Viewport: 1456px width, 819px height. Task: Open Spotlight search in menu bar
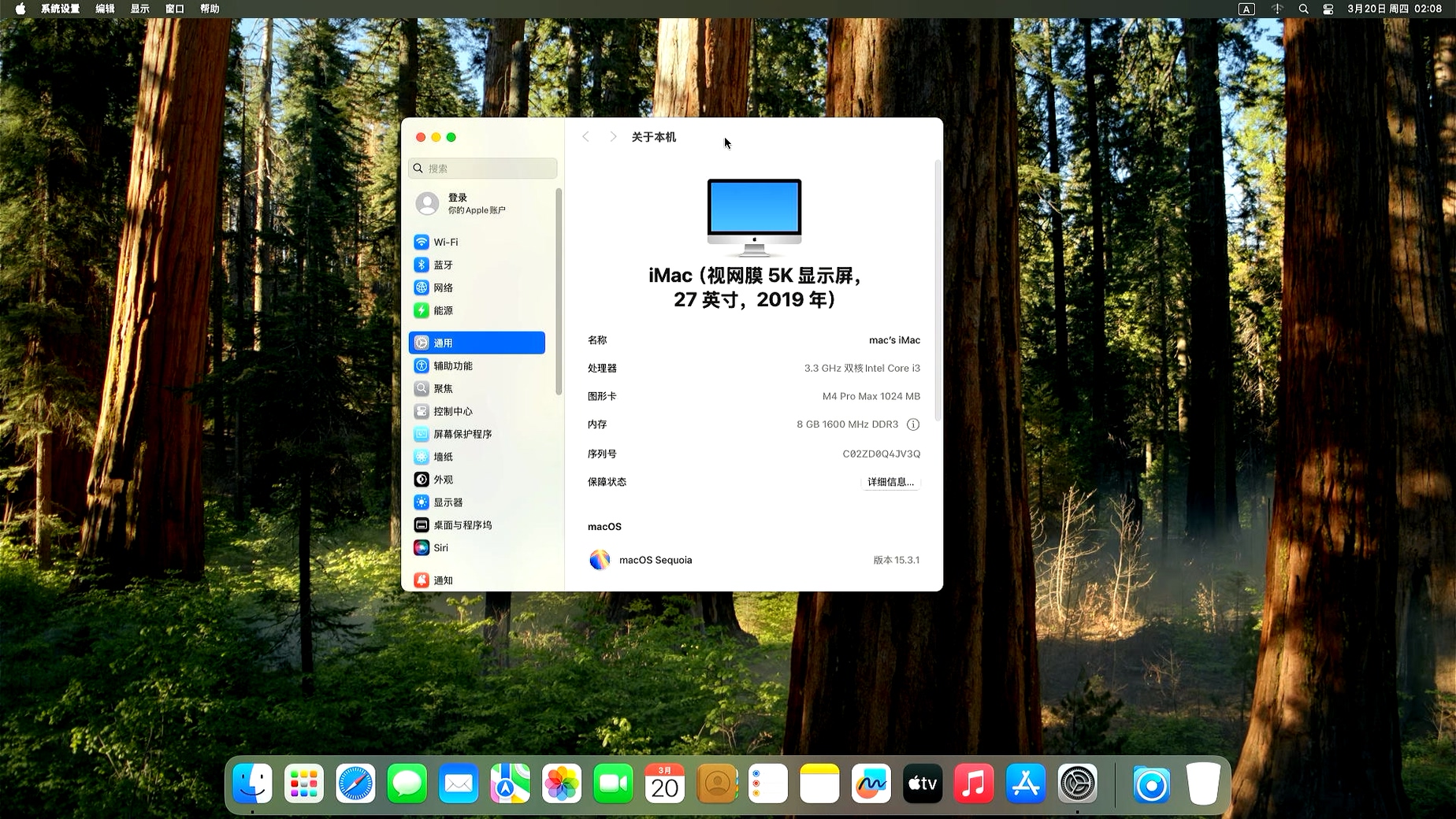pyautogui.click(x=1303, y=9)
